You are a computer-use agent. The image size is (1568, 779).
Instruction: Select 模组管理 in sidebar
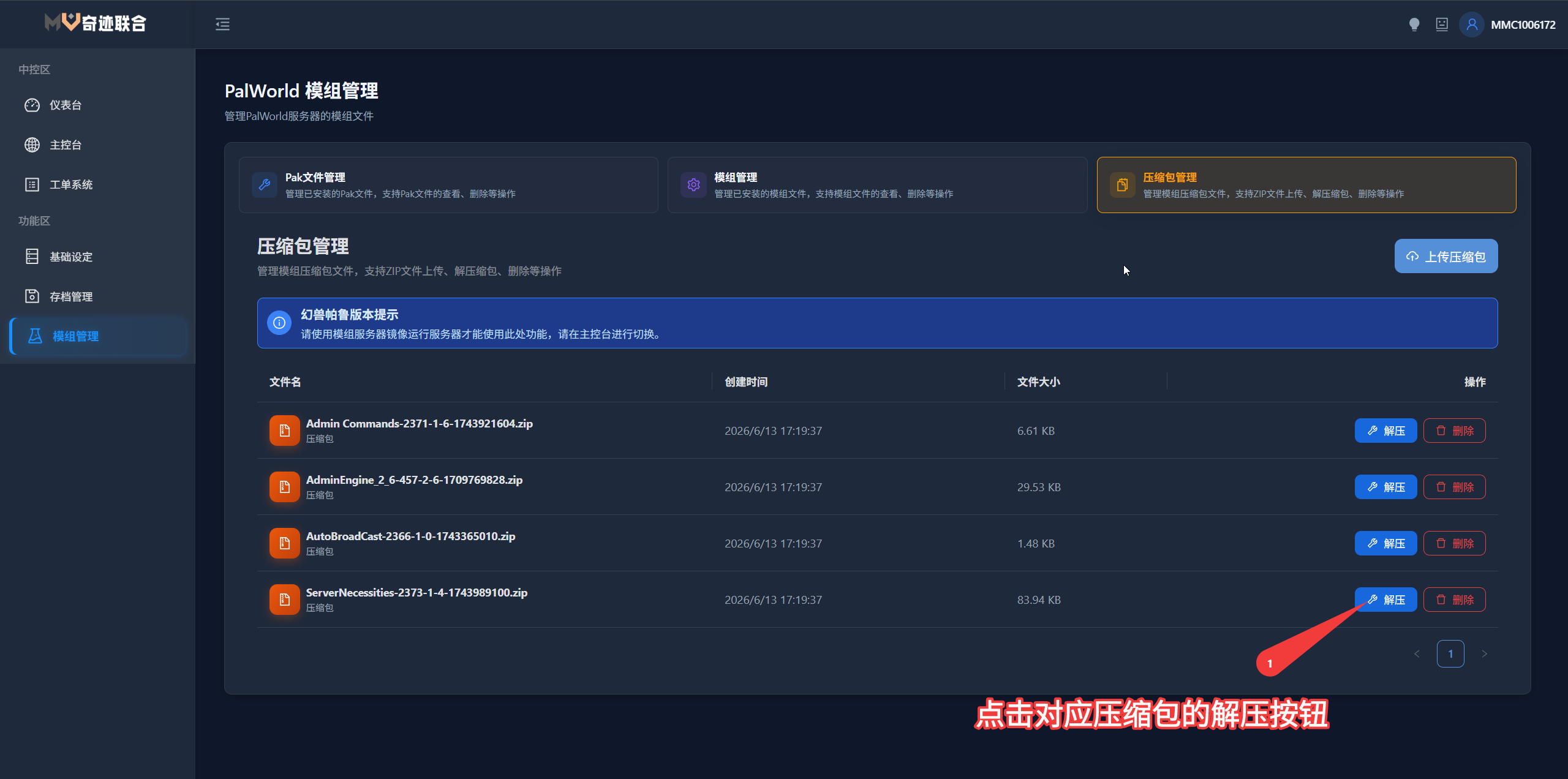[98, 336]
